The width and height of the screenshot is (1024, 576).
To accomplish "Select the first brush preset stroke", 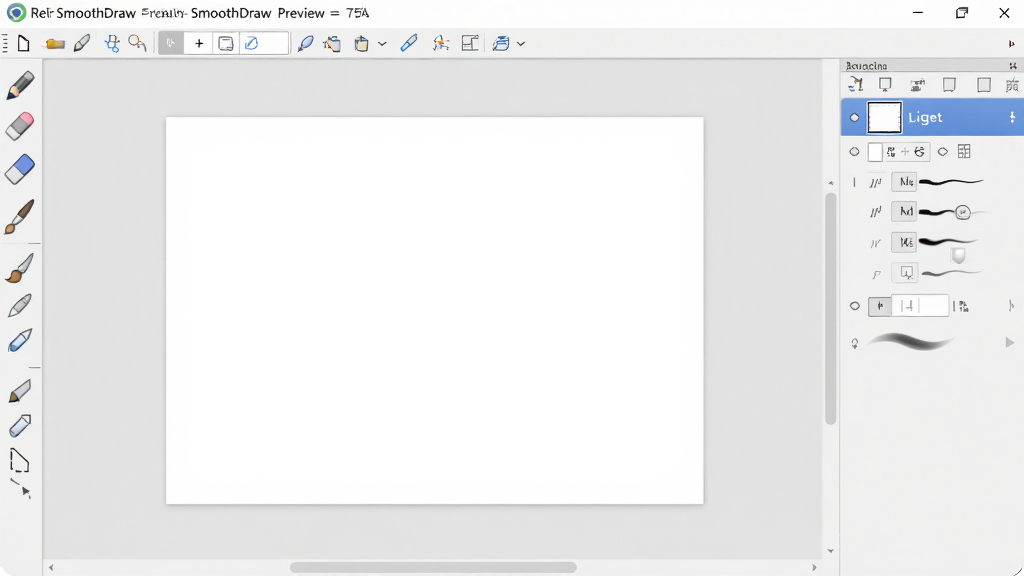I will (950, 182).
